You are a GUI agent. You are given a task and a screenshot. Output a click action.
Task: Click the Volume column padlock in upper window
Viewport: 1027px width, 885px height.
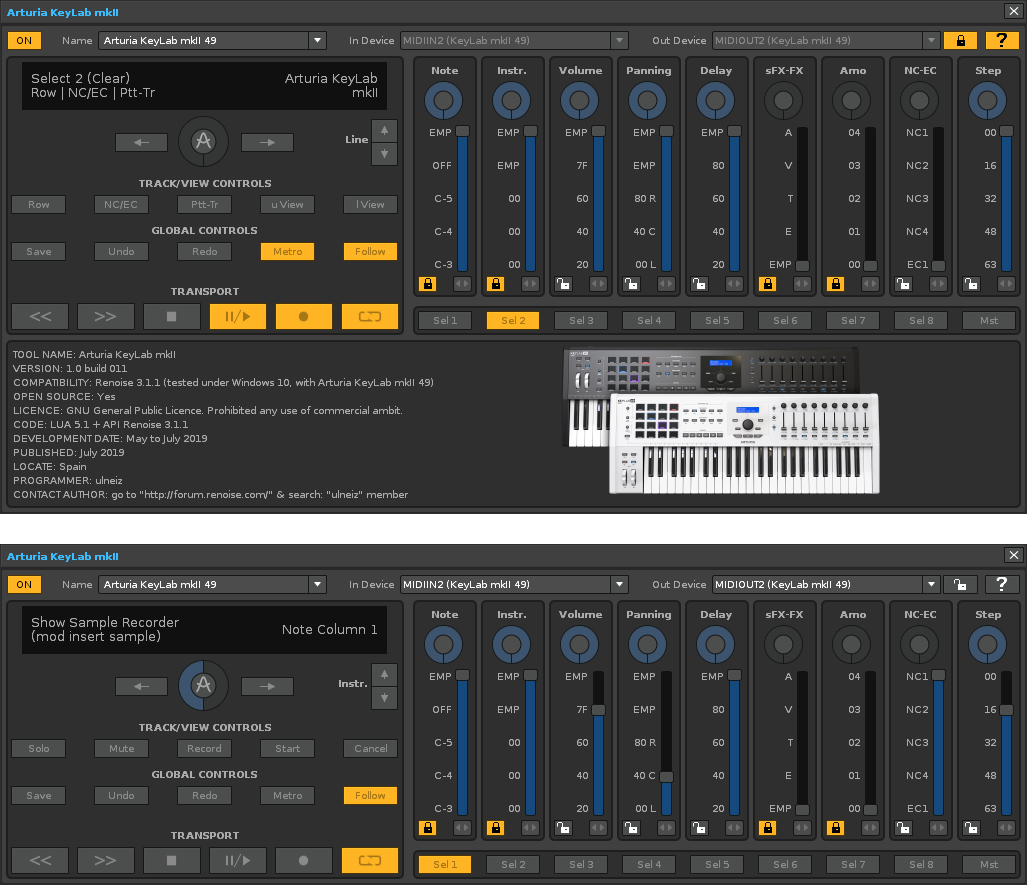pos(563,284)
